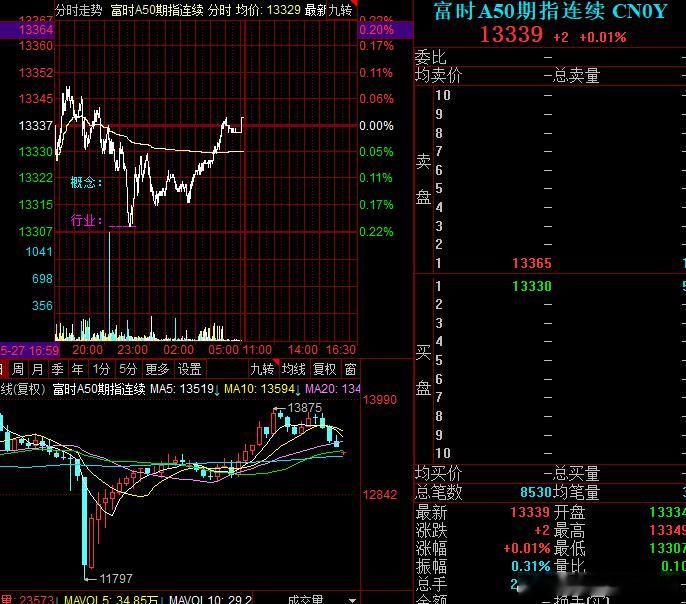Click the highlighted 13364 price axis label
The width and height of the screenshot is (686, 604).
pyautogui.click(x=36, y=30)
